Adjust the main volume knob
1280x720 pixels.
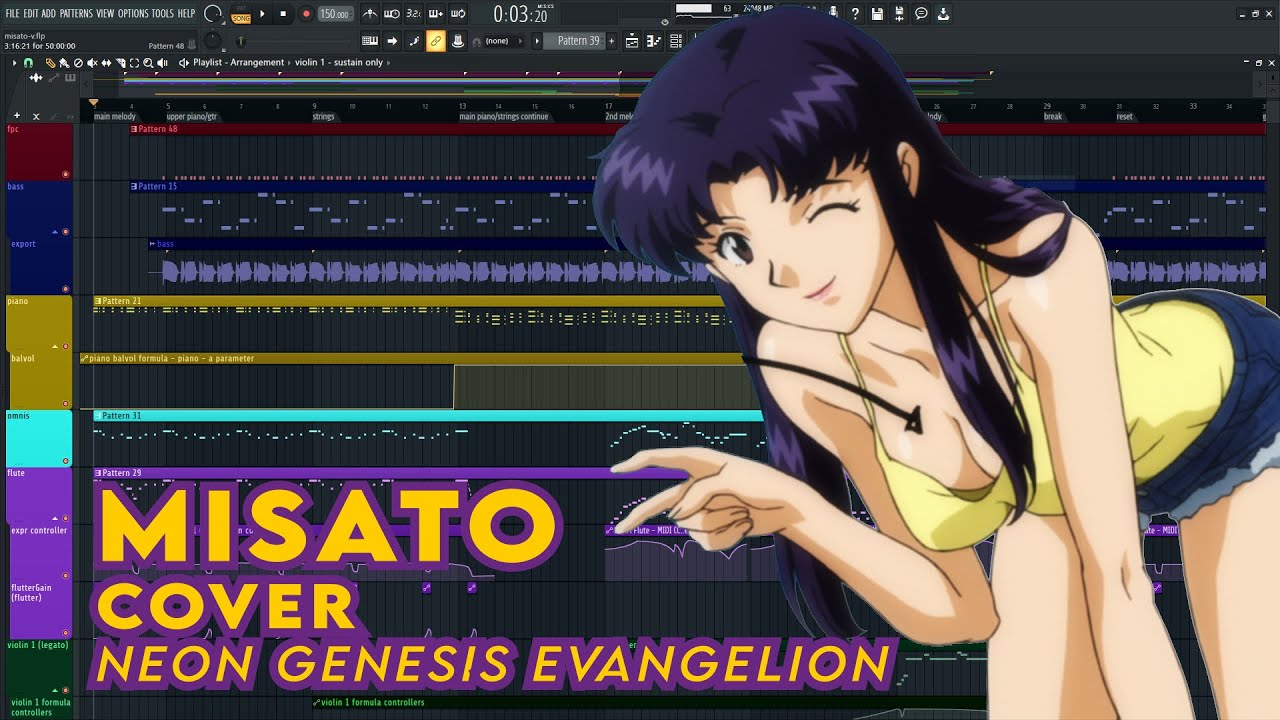(x=213, y=14)
